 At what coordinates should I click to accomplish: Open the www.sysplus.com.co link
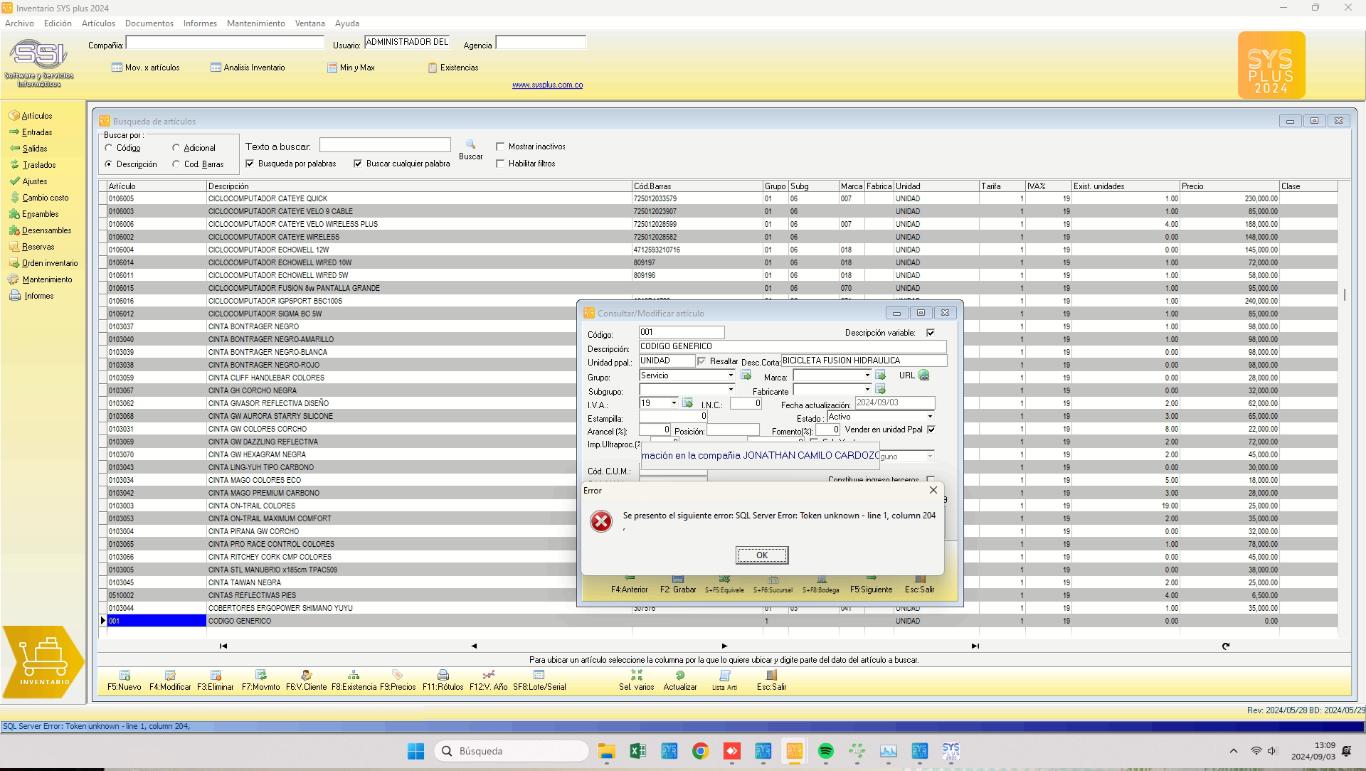pos(547,85)
